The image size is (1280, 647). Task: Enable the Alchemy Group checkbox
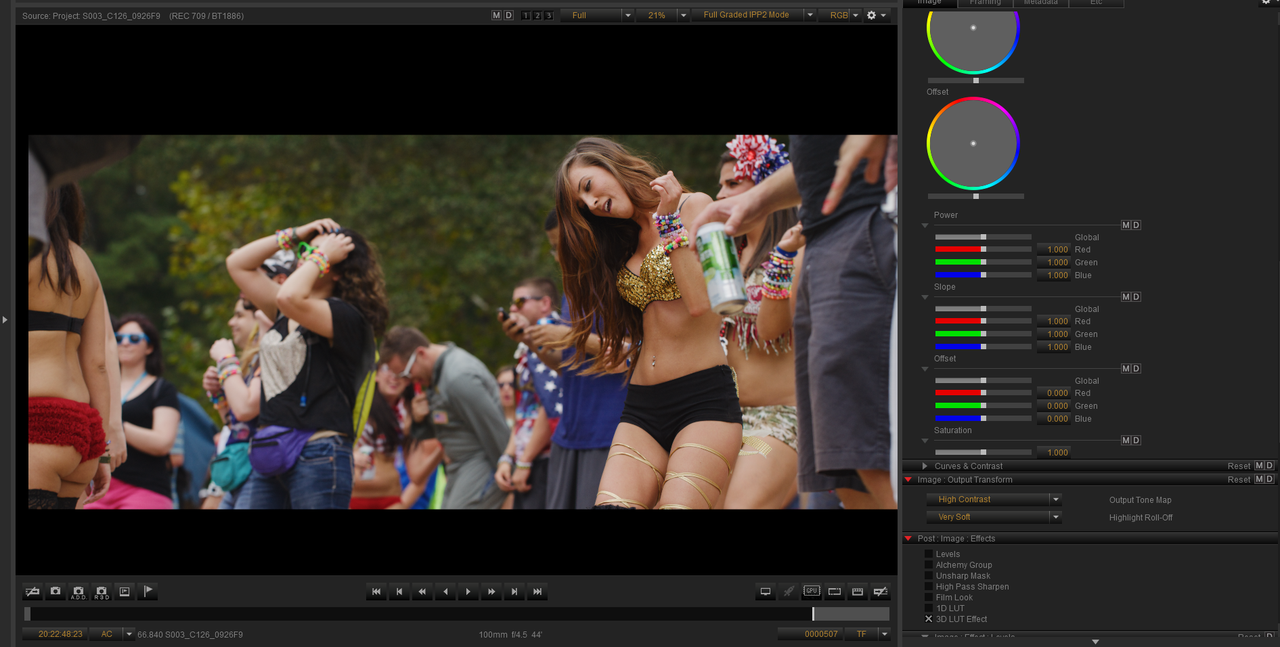pyautogui.click(x=929, y=565)
